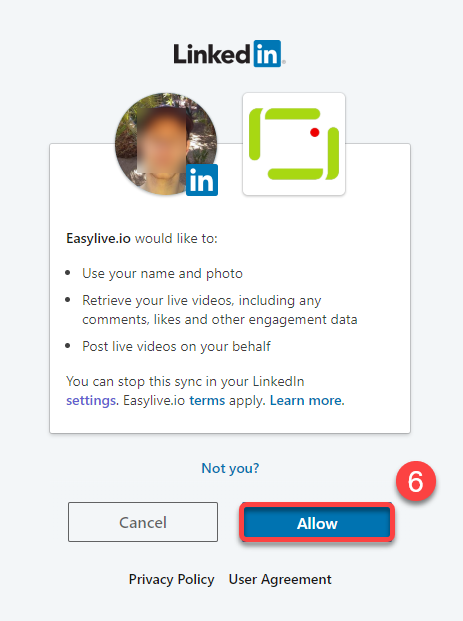The image size is (463, 621).
Task: Click the LinkedIn badge on the profile photo
Action: pos(202,180)
